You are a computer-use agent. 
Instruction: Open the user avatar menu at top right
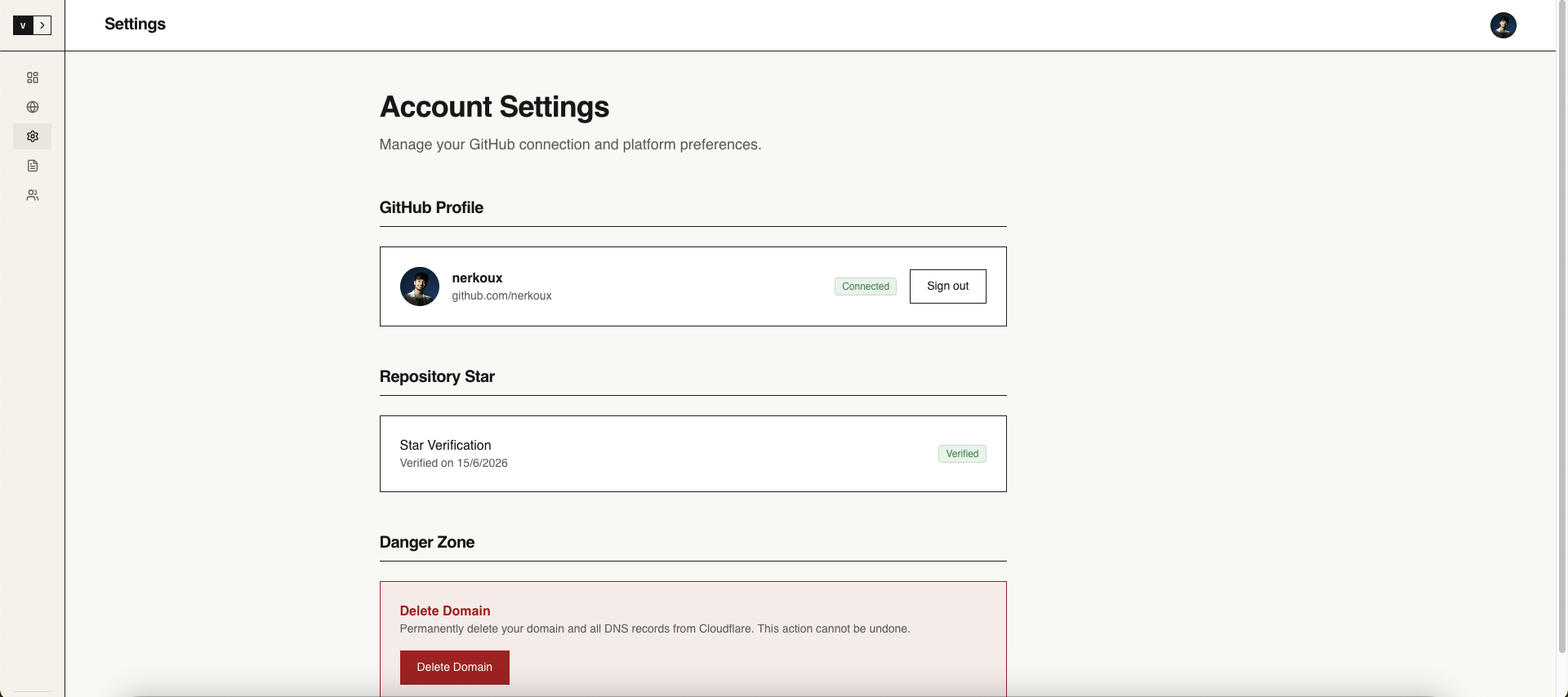[x=1503, y=25]
